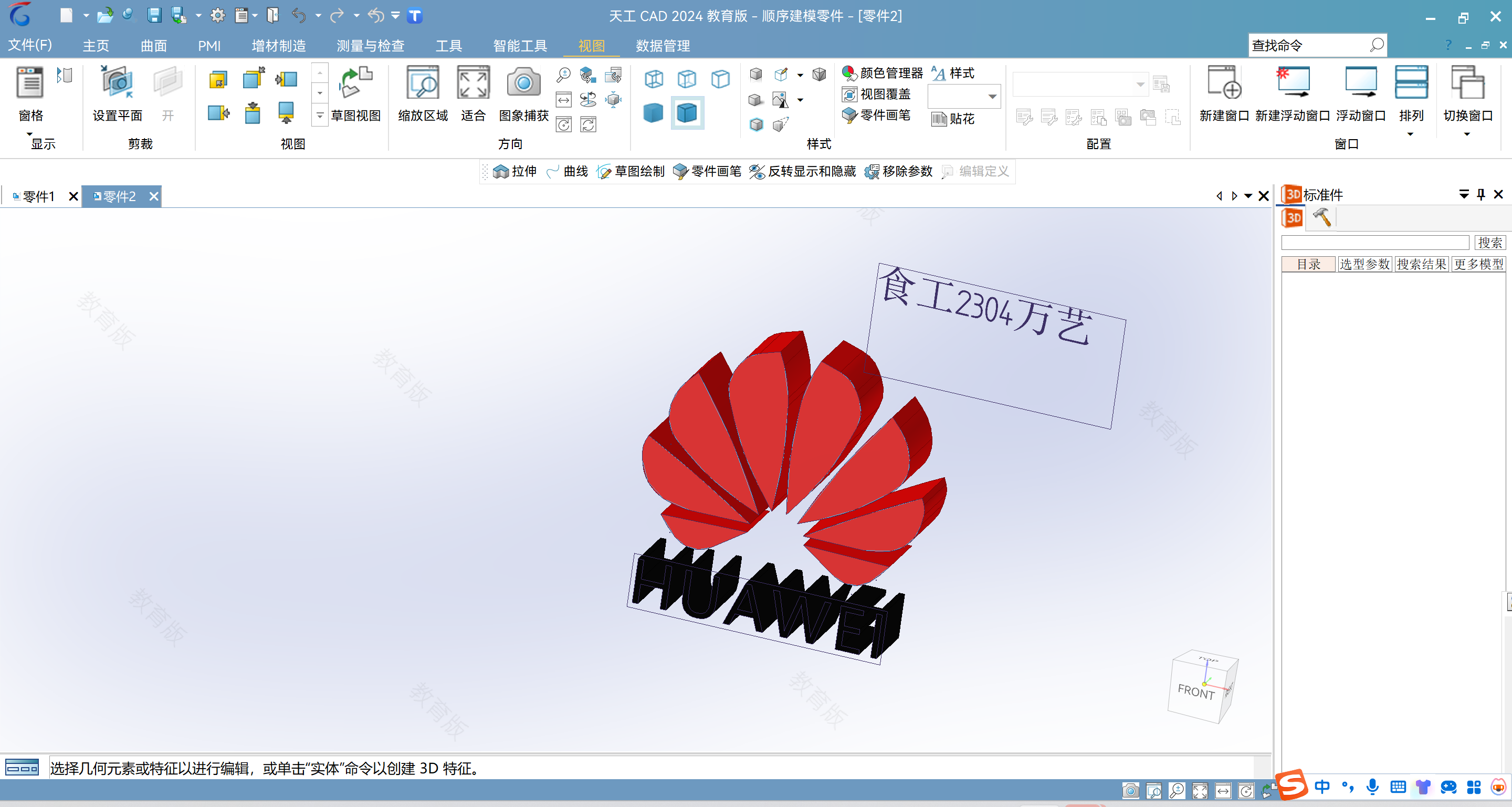Click the Sogou microphone voice input icon
Image resolution: width=1512 pixels, height=807 pixels.
pos(1372,787)
